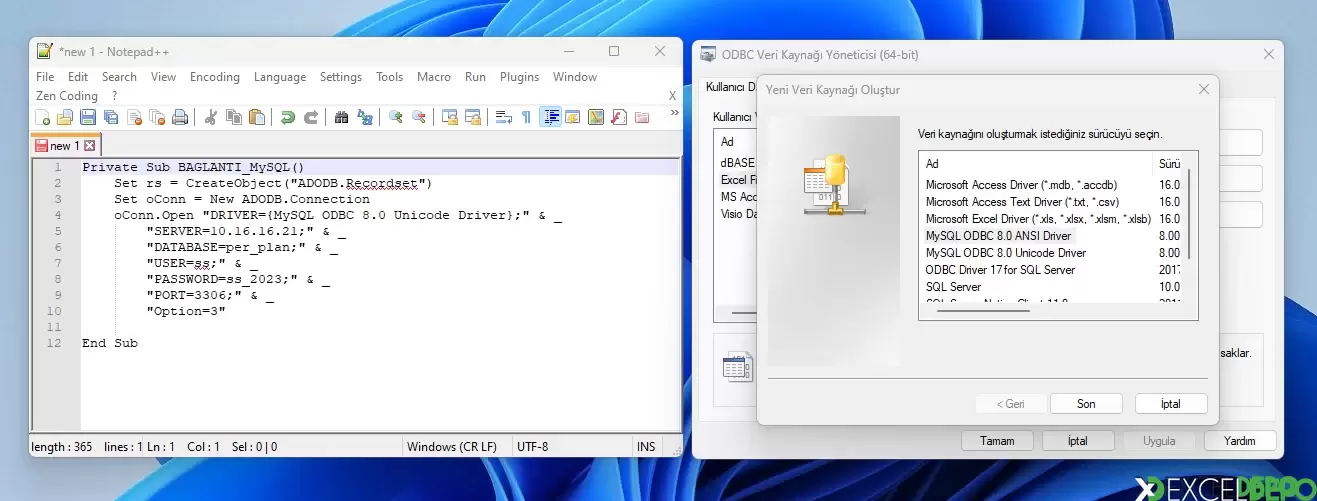Zoom in using the magnifier plus icon
Screen dimensions: 1317x501
[x=396, y=117]
